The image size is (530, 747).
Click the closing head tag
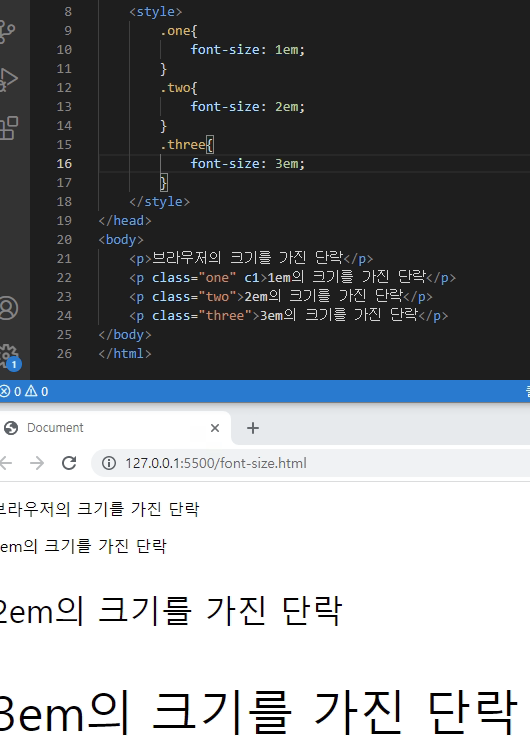click(x=125, y=221)
